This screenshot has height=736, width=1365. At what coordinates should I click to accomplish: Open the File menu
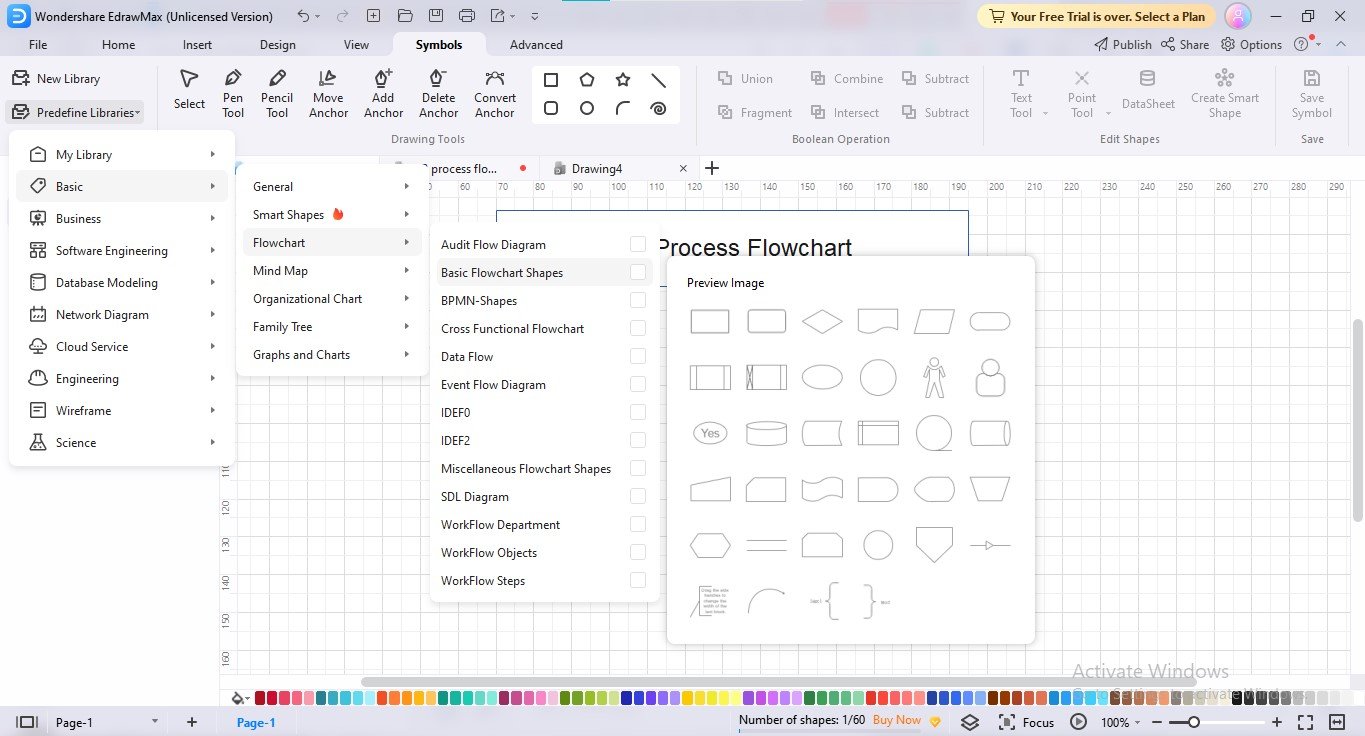[38, 44]
